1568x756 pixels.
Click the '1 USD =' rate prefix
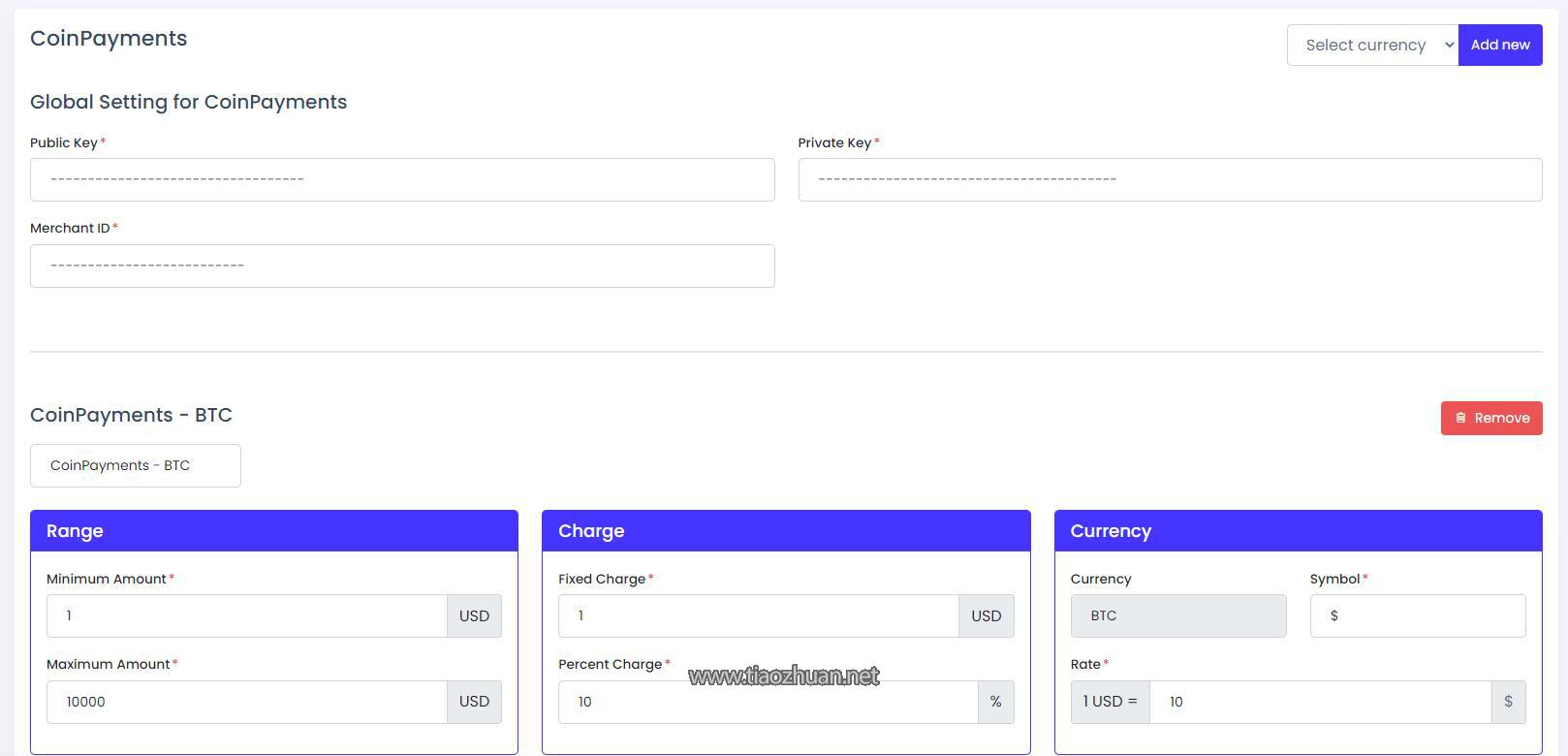(x=1111, y=702)
